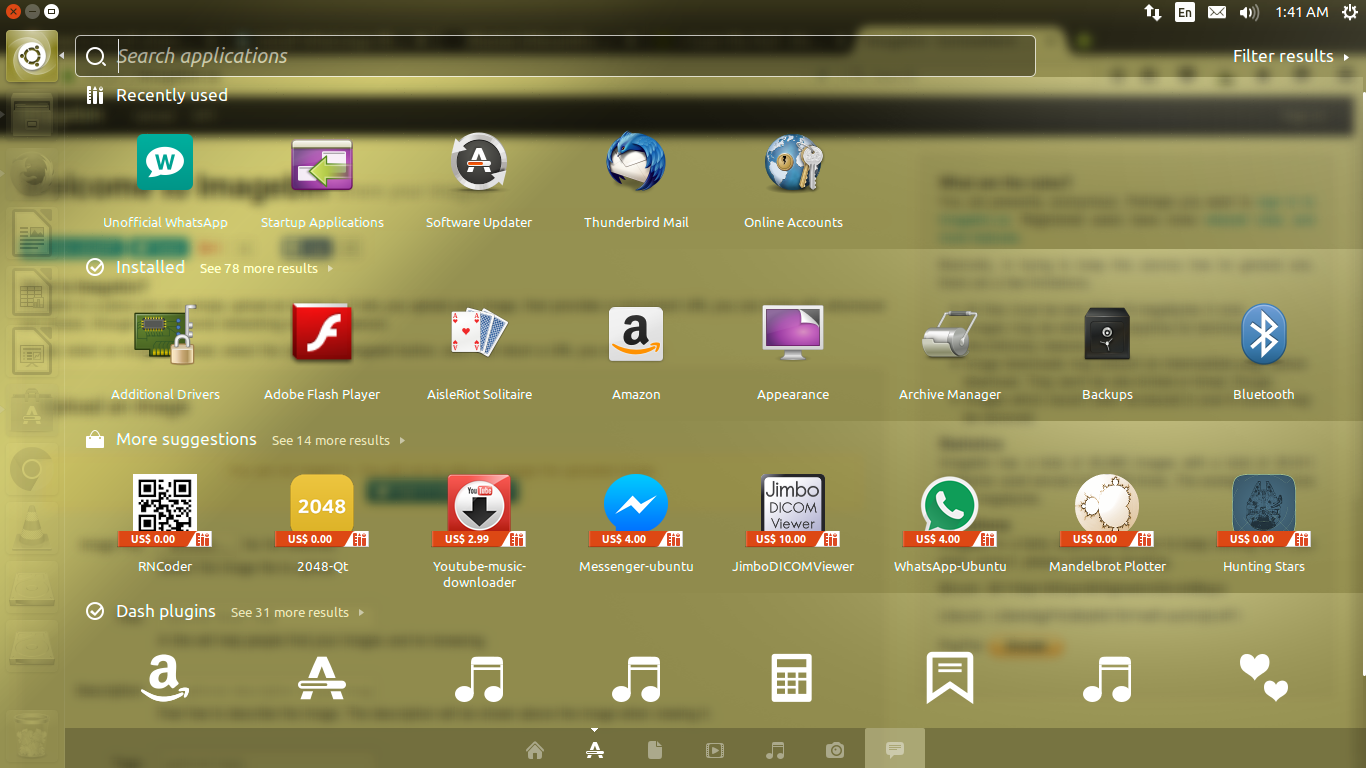1366x768 pixels.
Task: Expand See 78 more results
Action: pyautogui.click(x=266, y=268)
